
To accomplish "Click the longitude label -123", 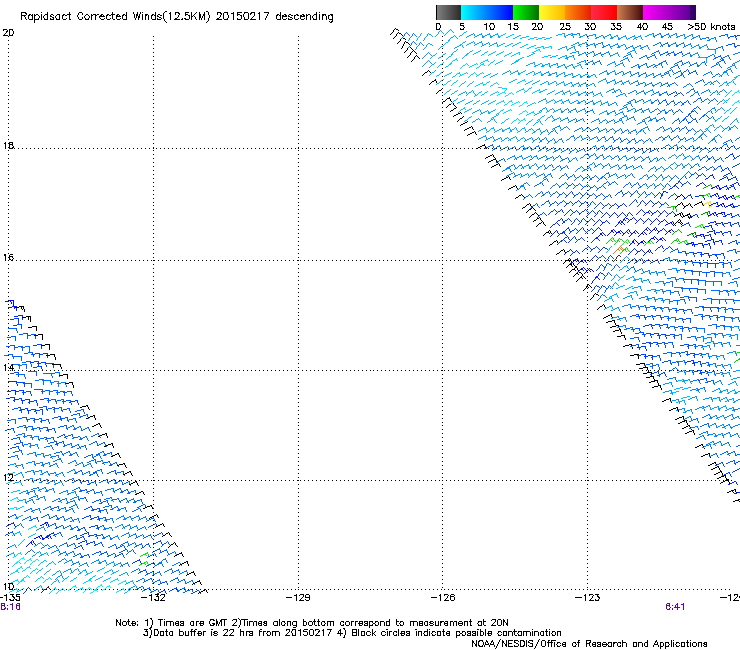I will point(588,598).
